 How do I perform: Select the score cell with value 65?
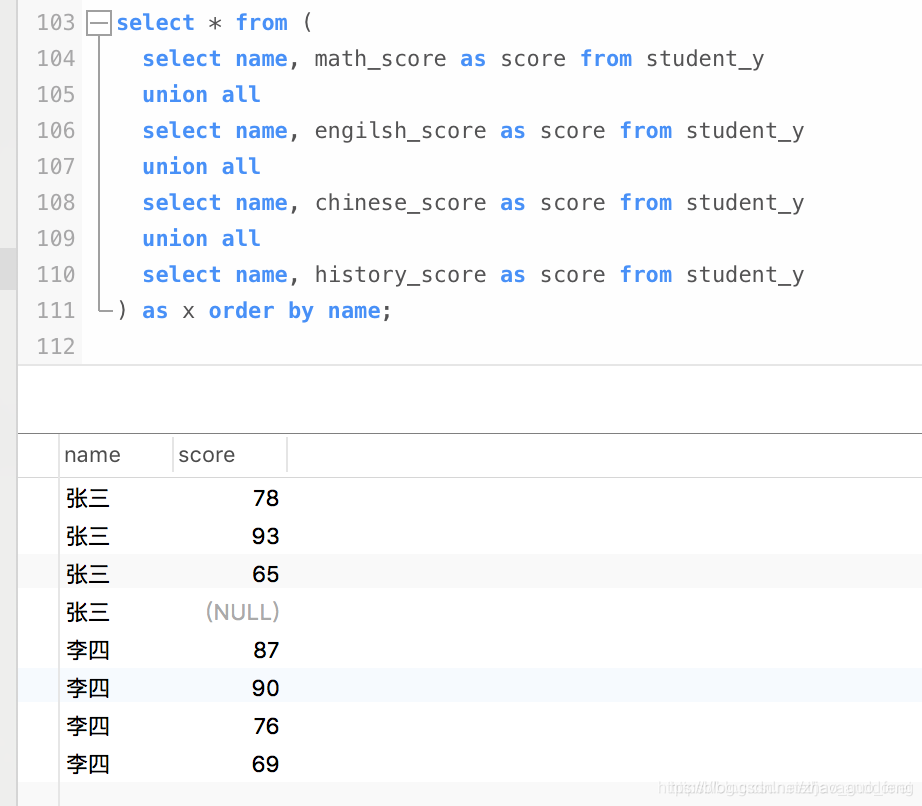tap(230, 574)
